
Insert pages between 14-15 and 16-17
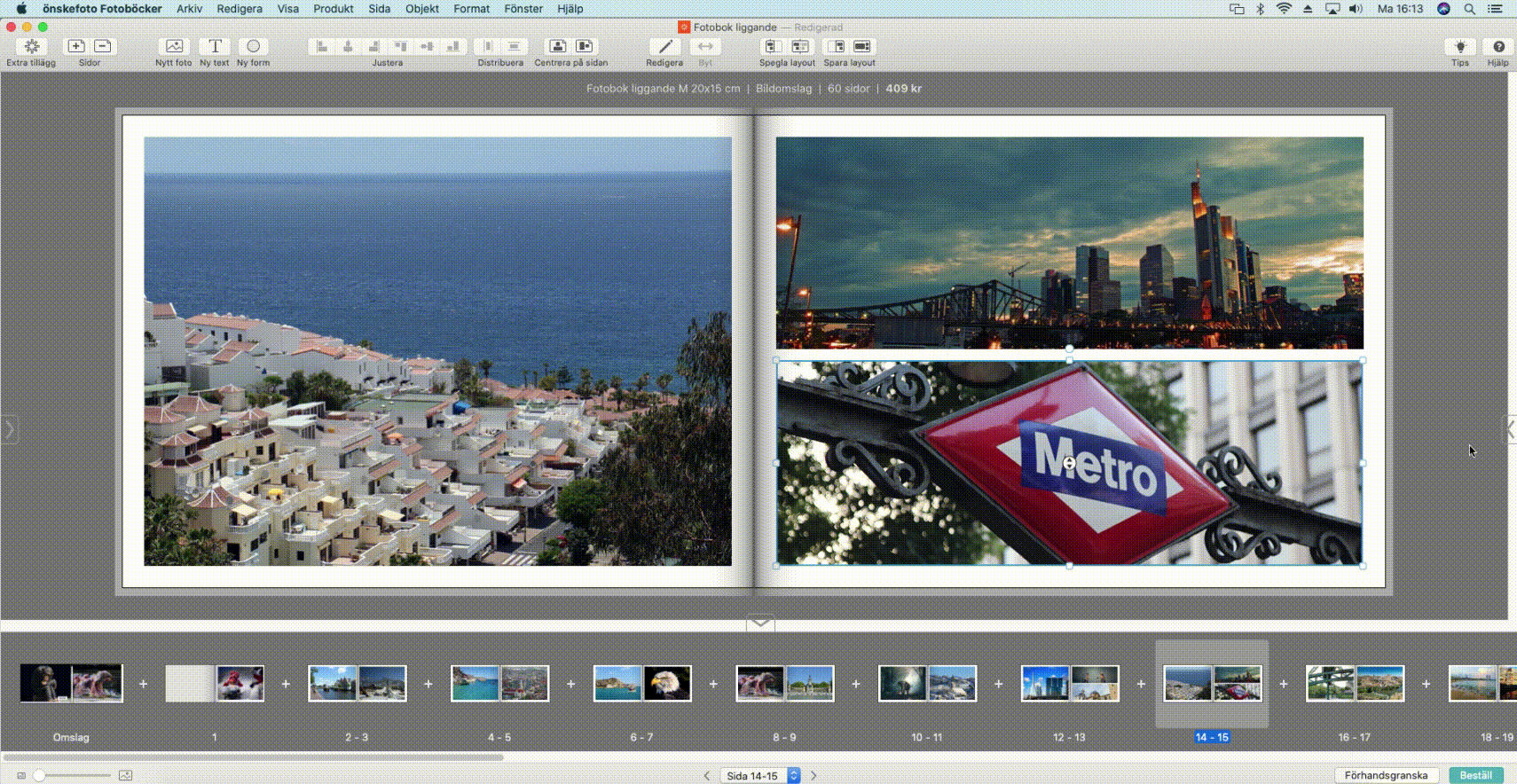click(1283, 684)
